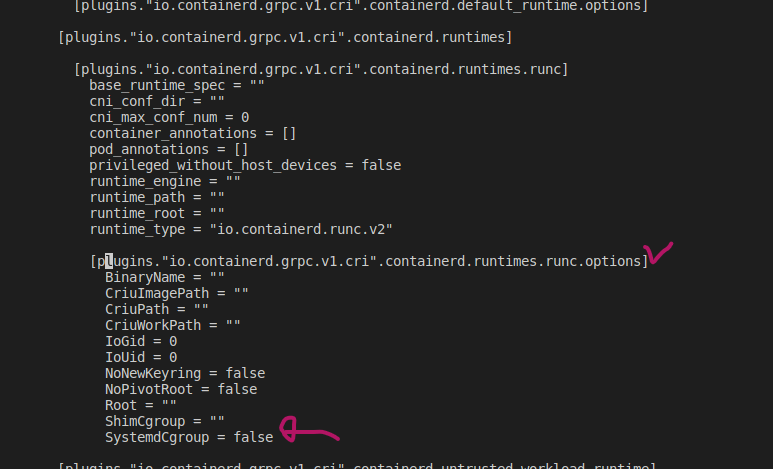Click the container_annotations empty list
Screen dimensions: 773x469
coord(288,133)
